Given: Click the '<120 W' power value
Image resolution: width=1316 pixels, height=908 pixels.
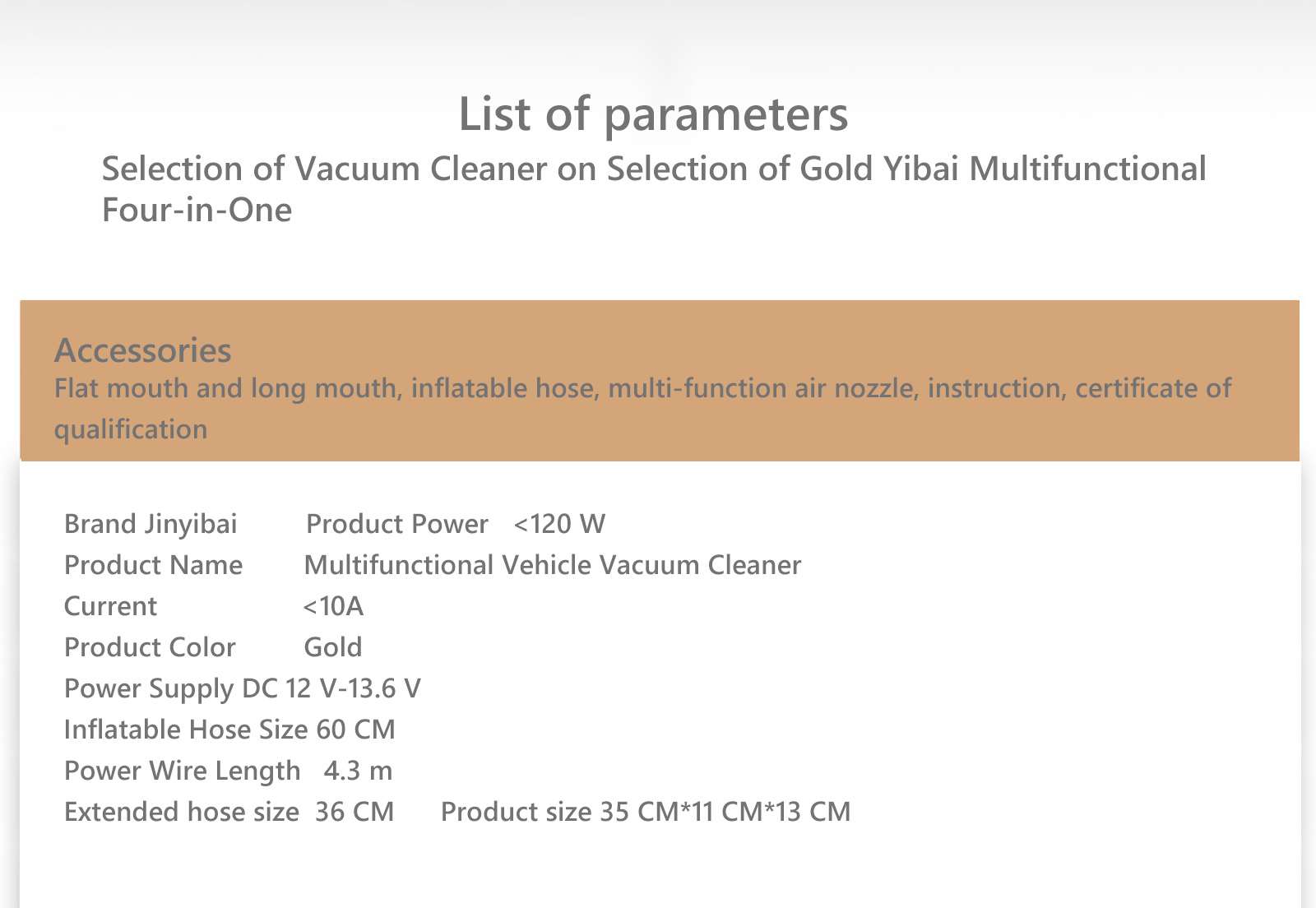Looking at the screenshot, I should [x=559, y=524].
